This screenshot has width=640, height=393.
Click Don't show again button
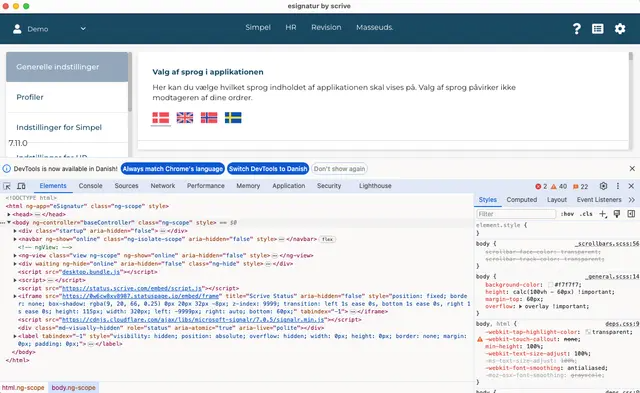tap(339, 169)
